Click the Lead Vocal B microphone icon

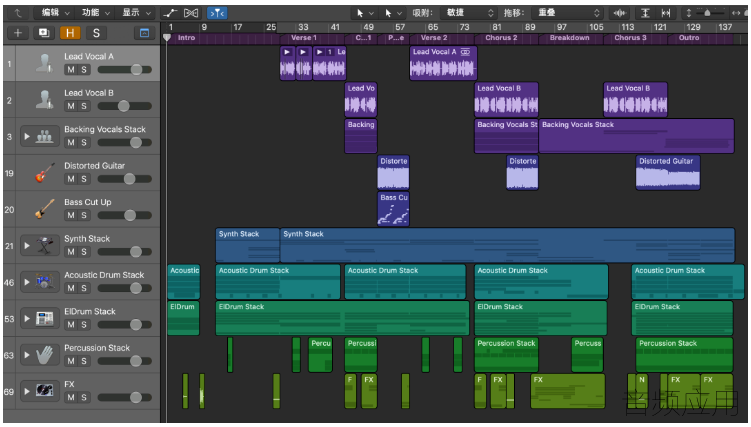pos(45,100)
